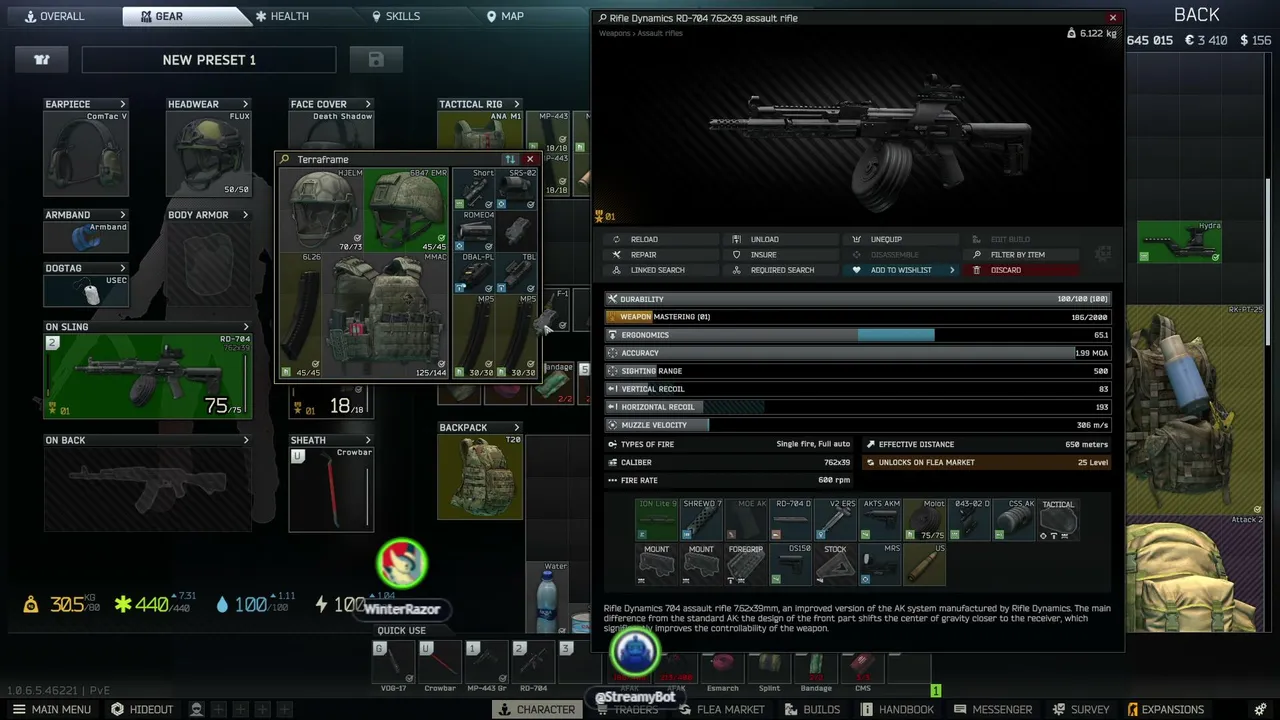Click the BACK button

(1197, 15)
